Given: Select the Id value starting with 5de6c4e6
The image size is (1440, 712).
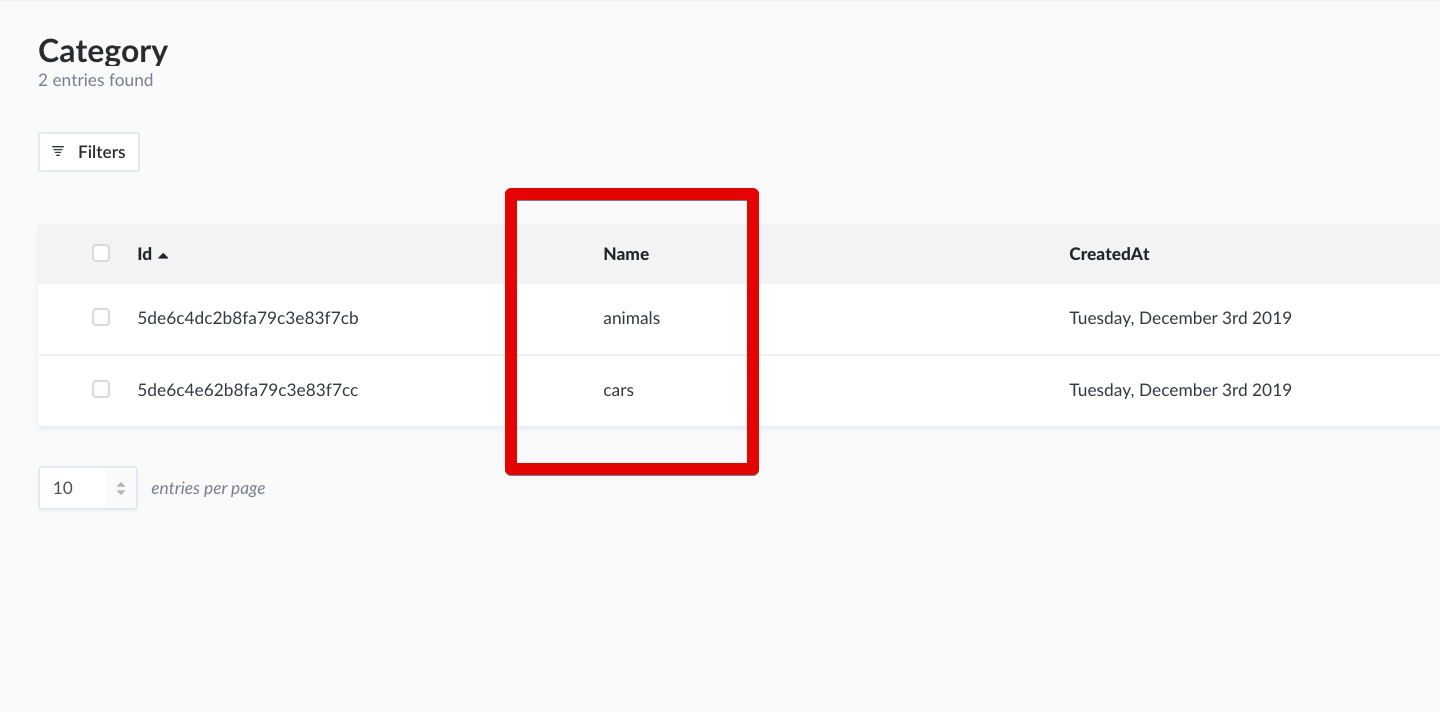Looking at the screenshot, I should tap(246, 389).
